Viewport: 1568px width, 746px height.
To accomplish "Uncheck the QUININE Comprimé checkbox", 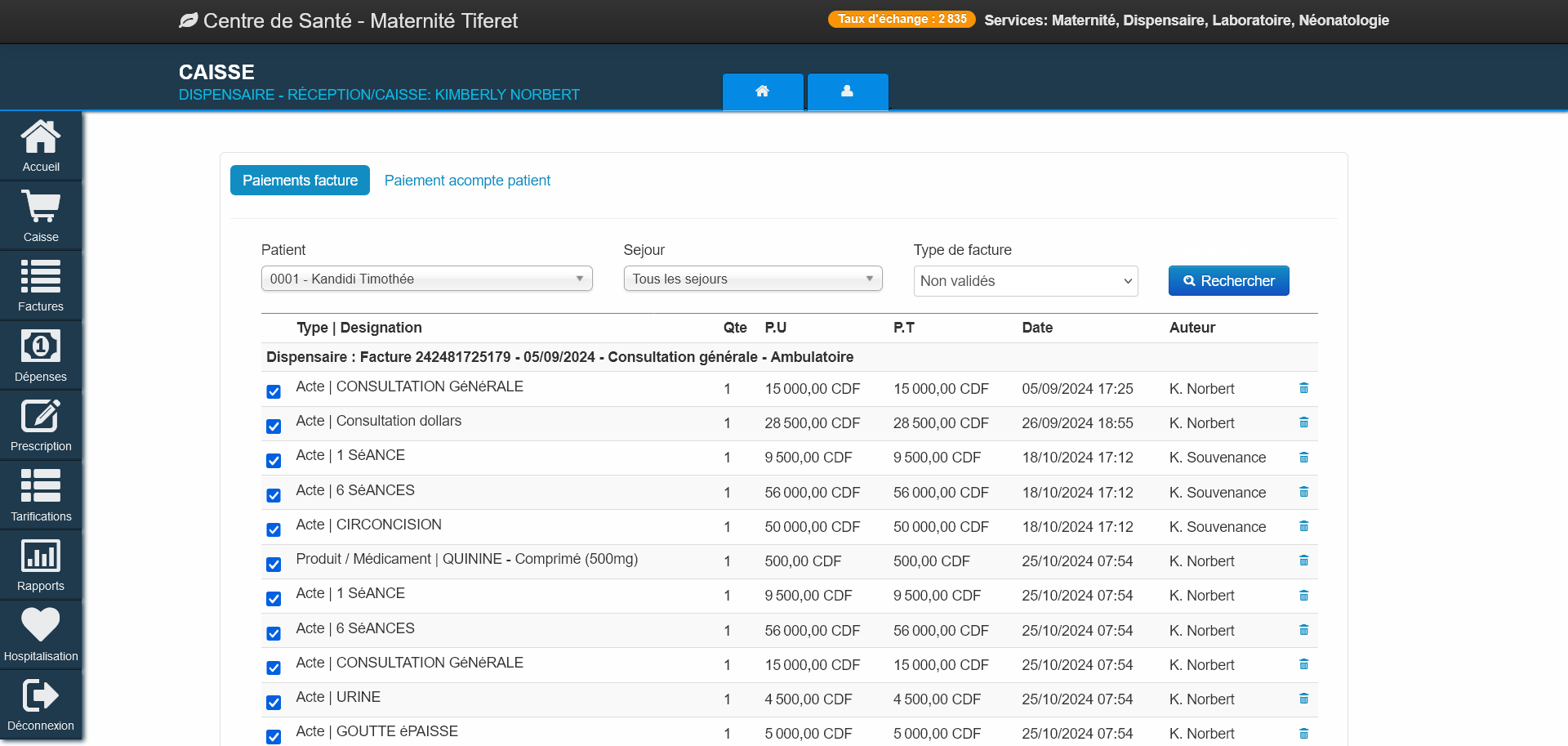I will click(x=274, y=565).
